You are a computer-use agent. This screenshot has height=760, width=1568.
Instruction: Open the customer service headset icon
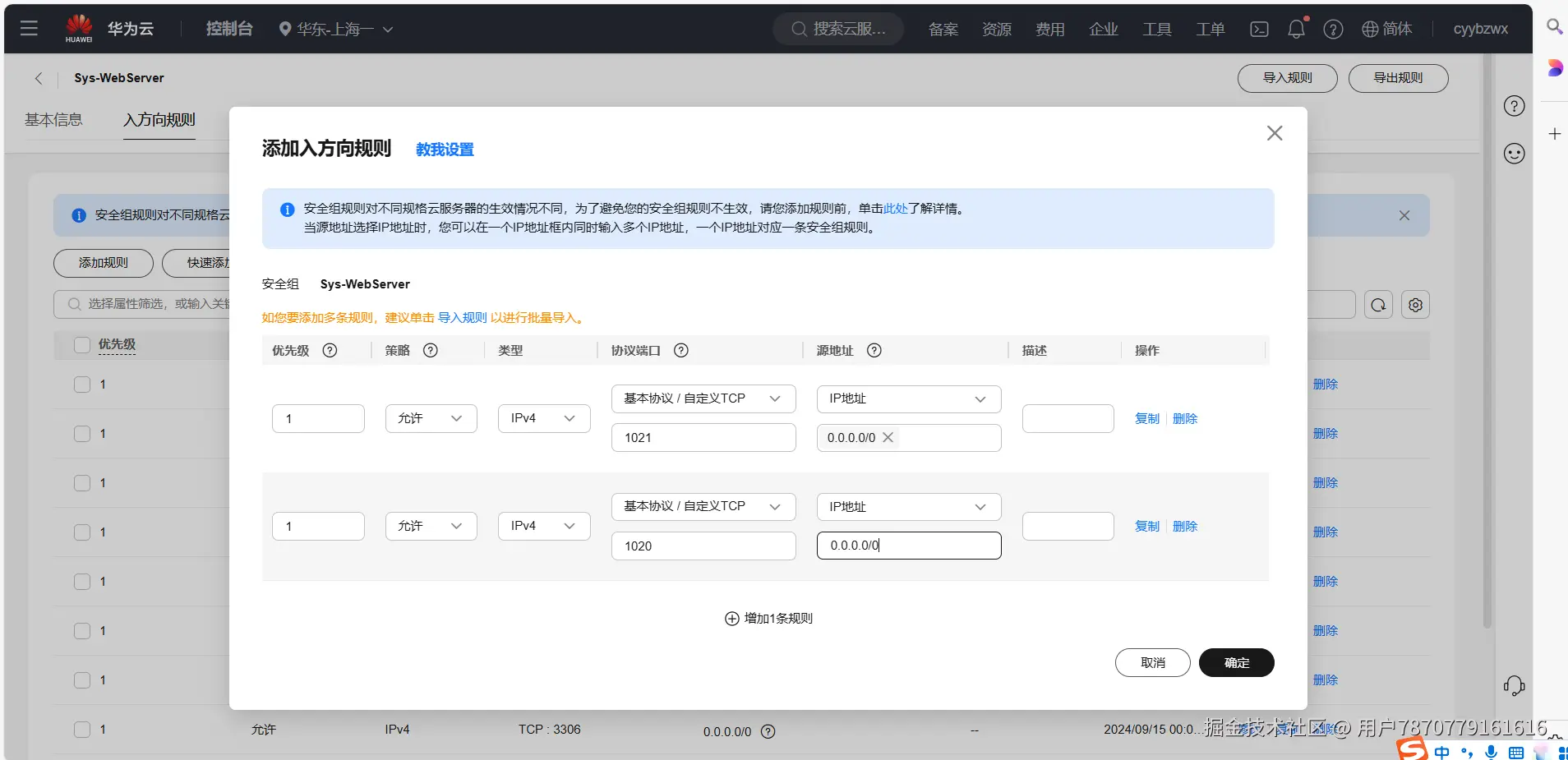[x=1514, y=685]
